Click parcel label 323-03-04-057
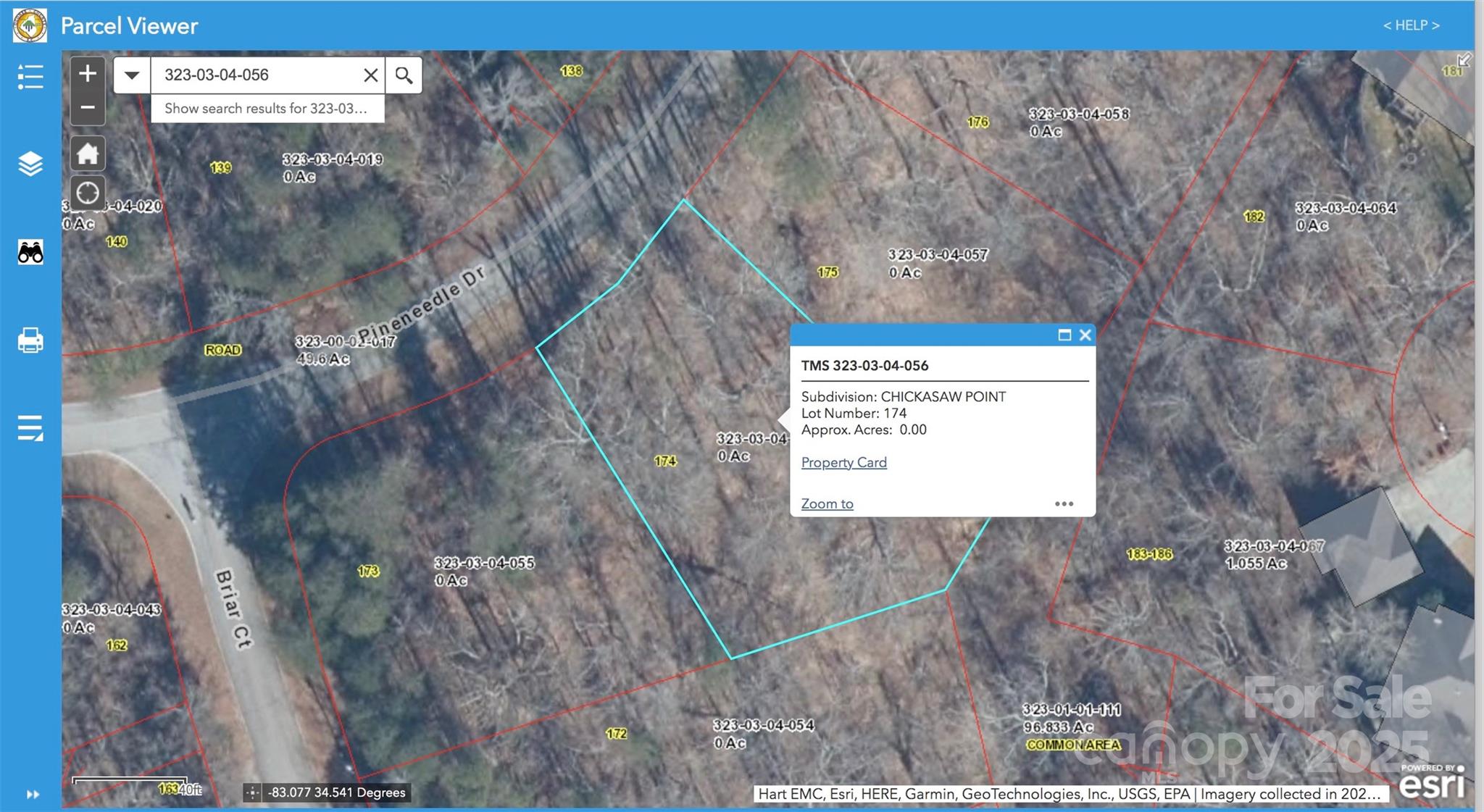The height and width of the screenshot is (812, 1484). (938, 255)
